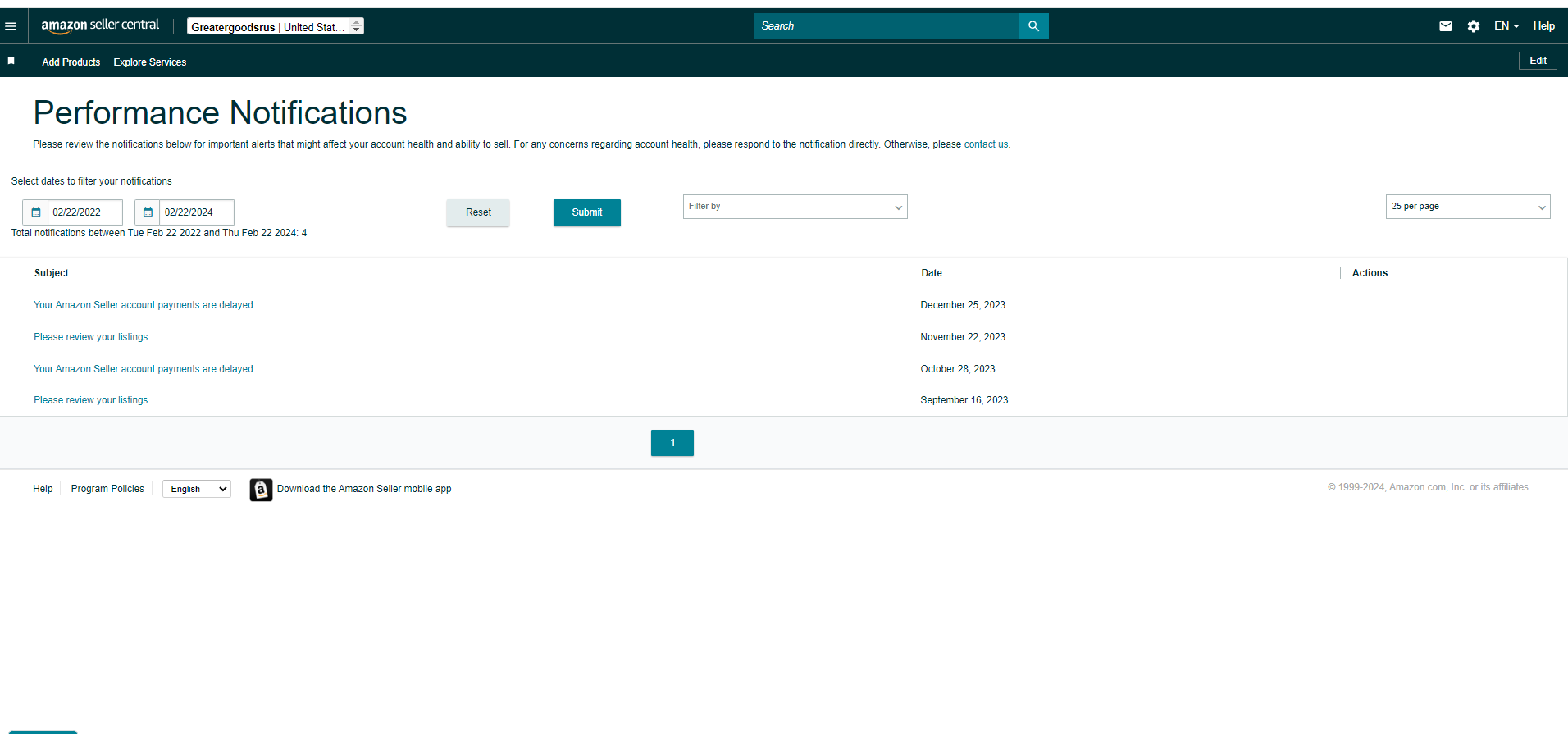Click the footer Help link
Viewport: 1568px width, 734px height.
click(43, 489)
